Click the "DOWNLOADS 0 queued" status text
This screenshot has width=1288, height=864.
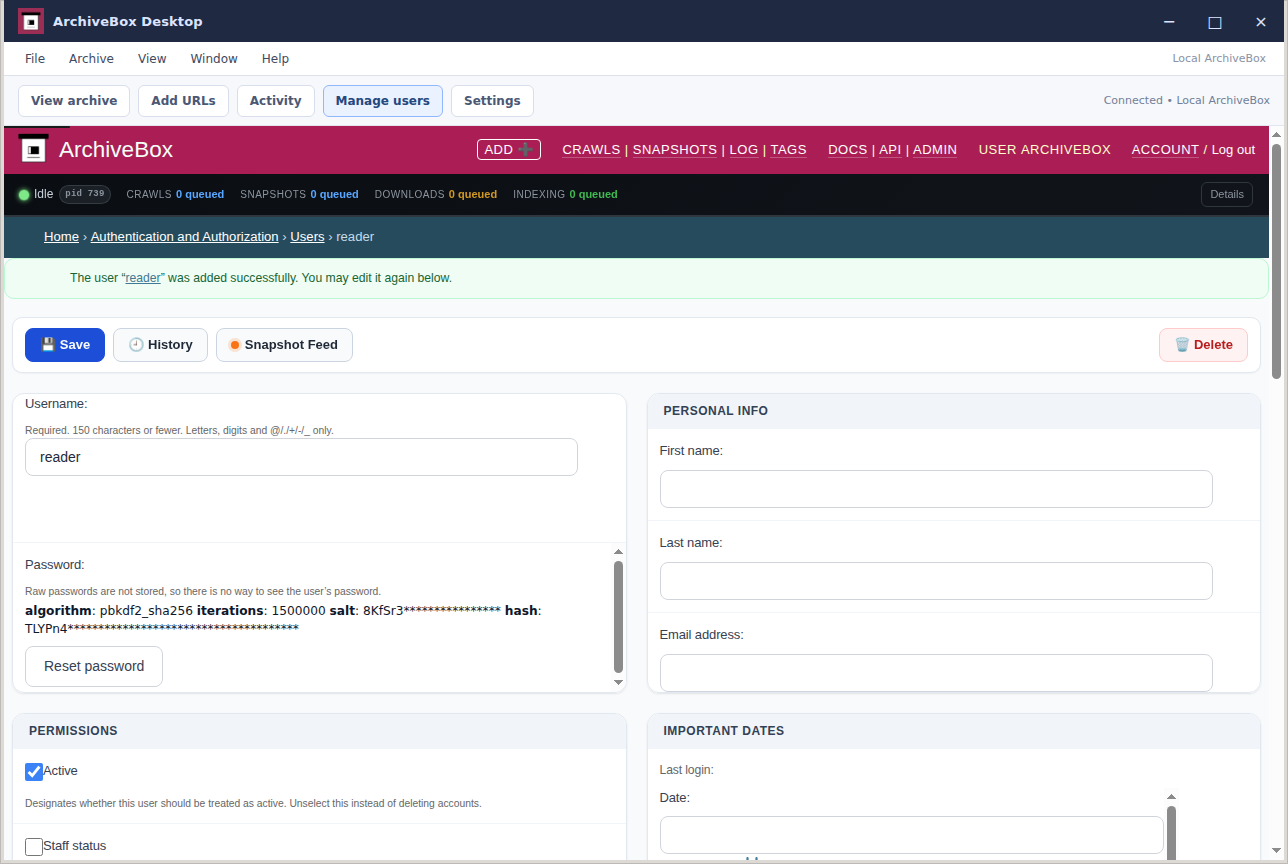(x=436, y=194)
